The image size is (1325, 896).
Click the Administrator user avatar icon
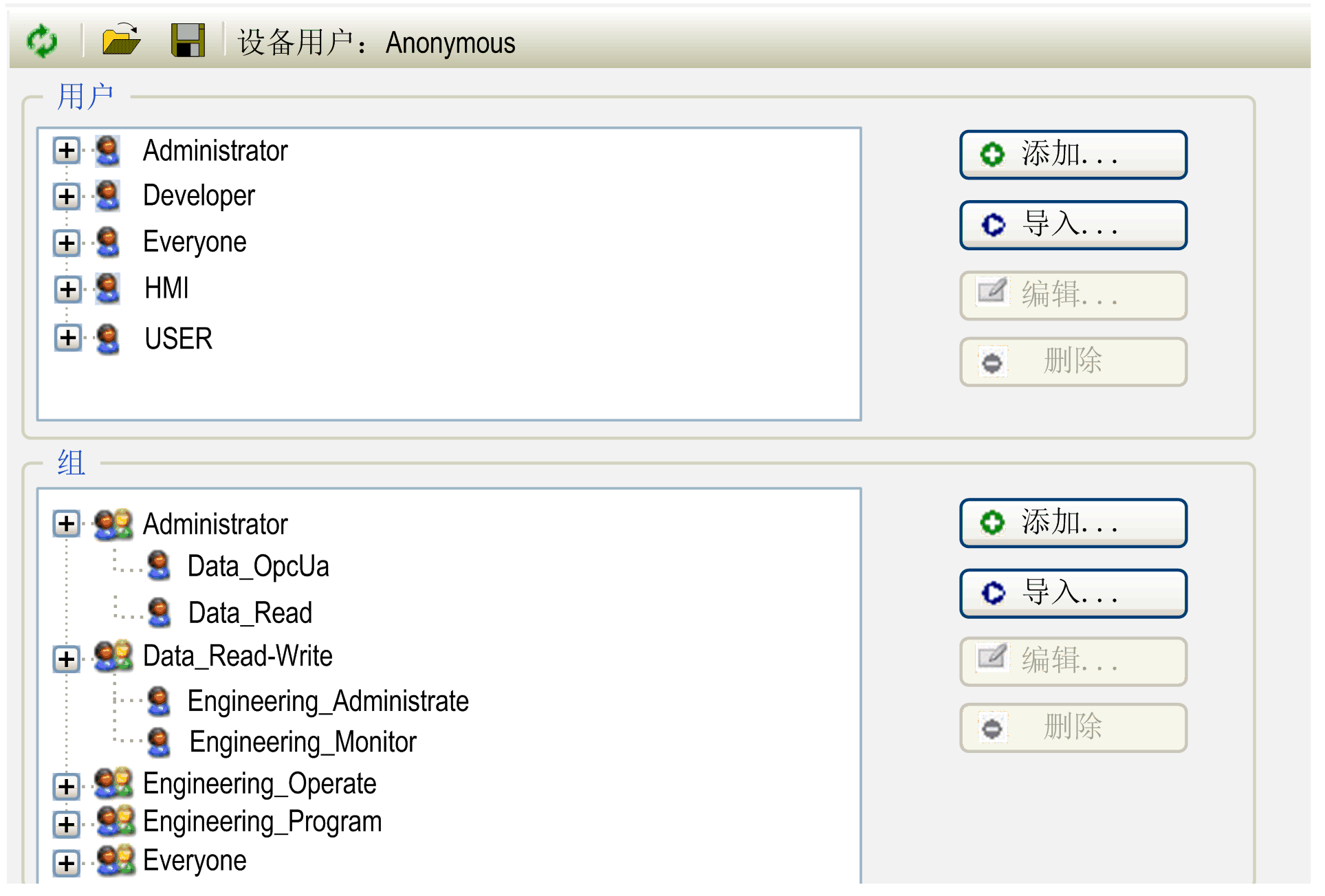click(107, 151)
